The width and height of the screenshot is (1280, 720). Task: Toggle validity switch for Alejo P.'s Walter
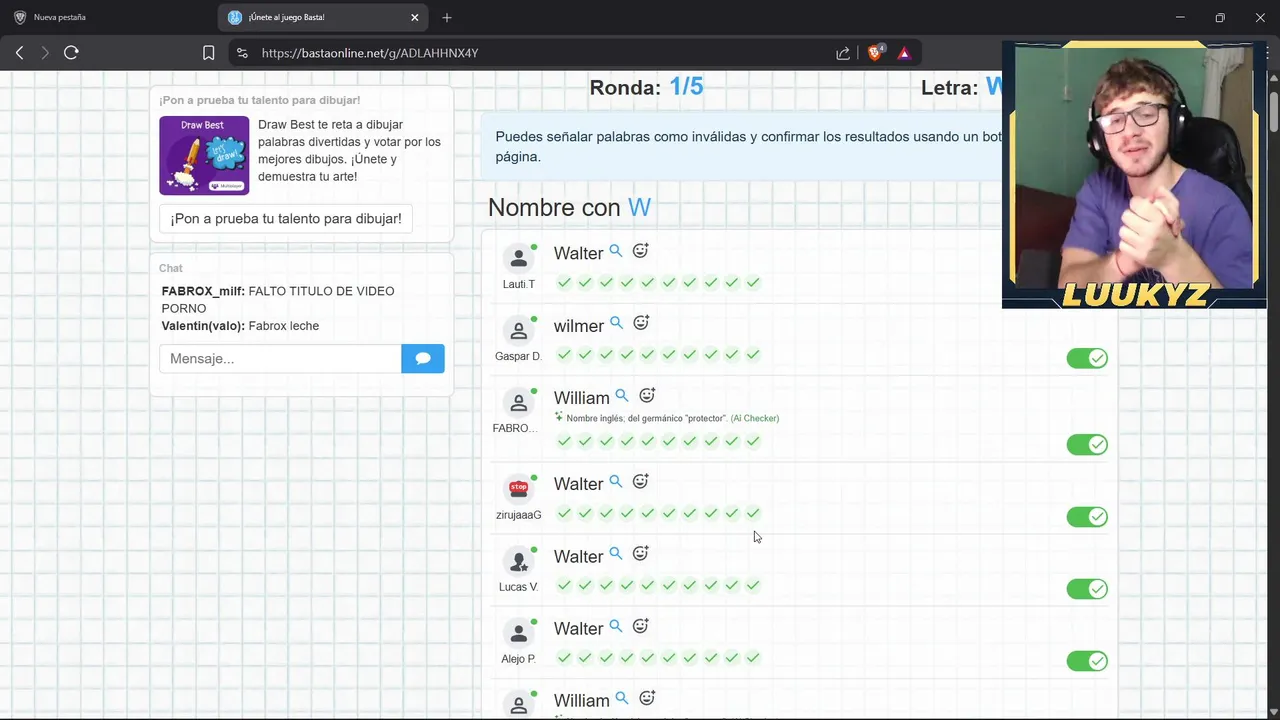1087,661
